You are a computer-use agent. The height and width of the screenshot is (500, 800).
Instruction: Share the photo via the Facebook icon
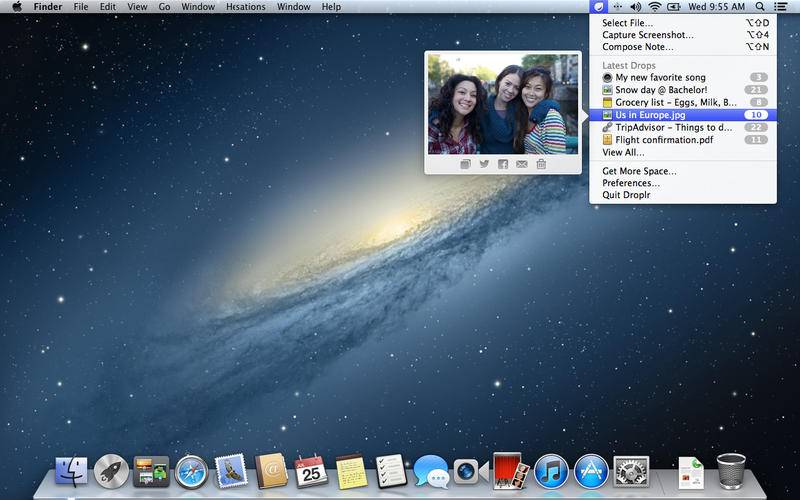point(503,164)
